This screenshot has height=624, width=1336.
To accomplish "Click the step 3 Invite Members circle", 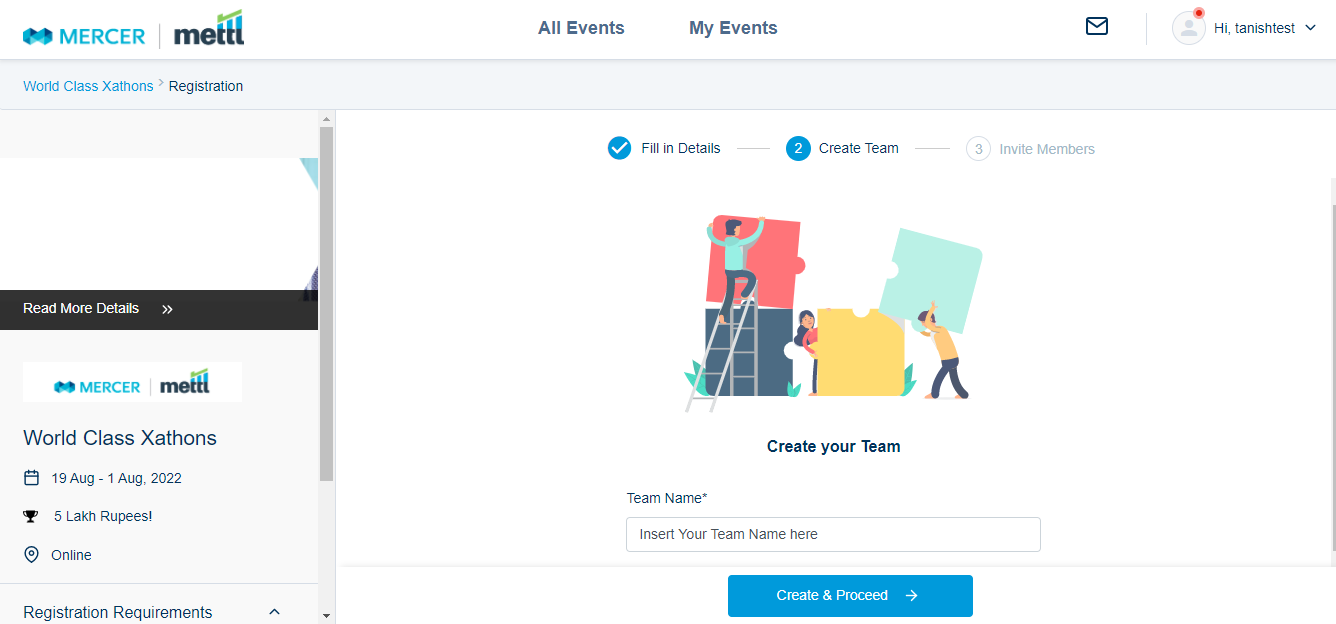I will pos(978,149).
